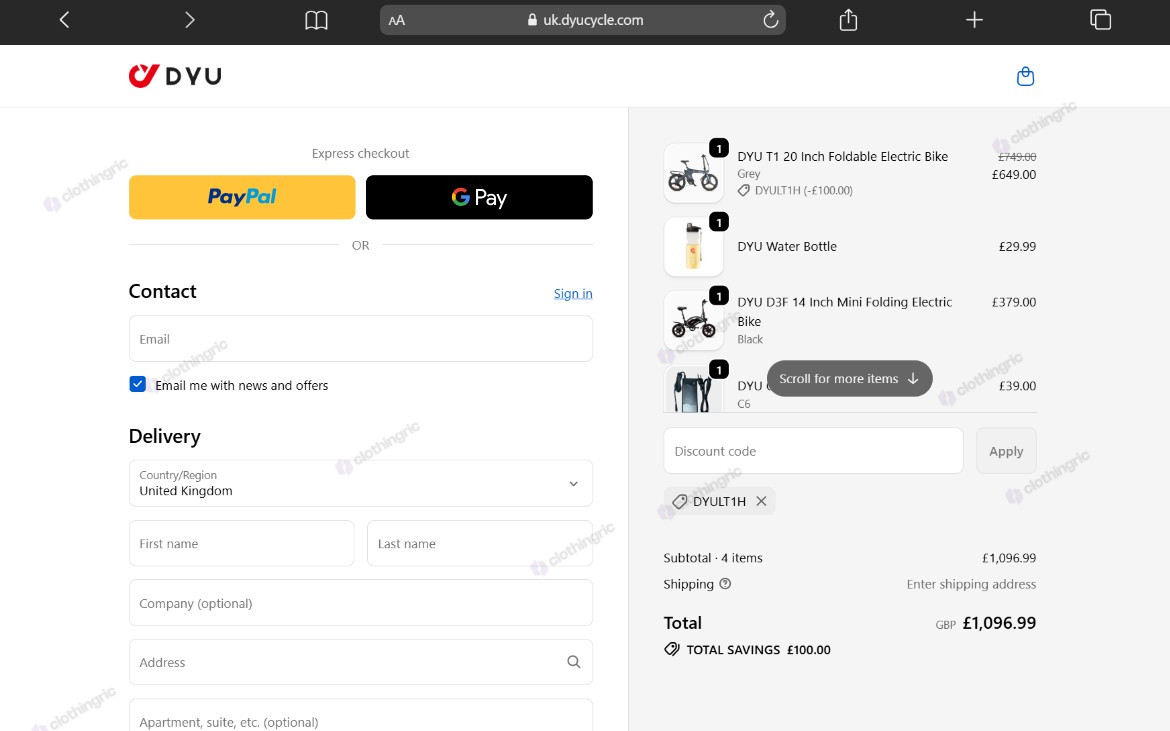1170x731 pixels.
Task: Click the Enter shipping address text
Action: (972, 584)
